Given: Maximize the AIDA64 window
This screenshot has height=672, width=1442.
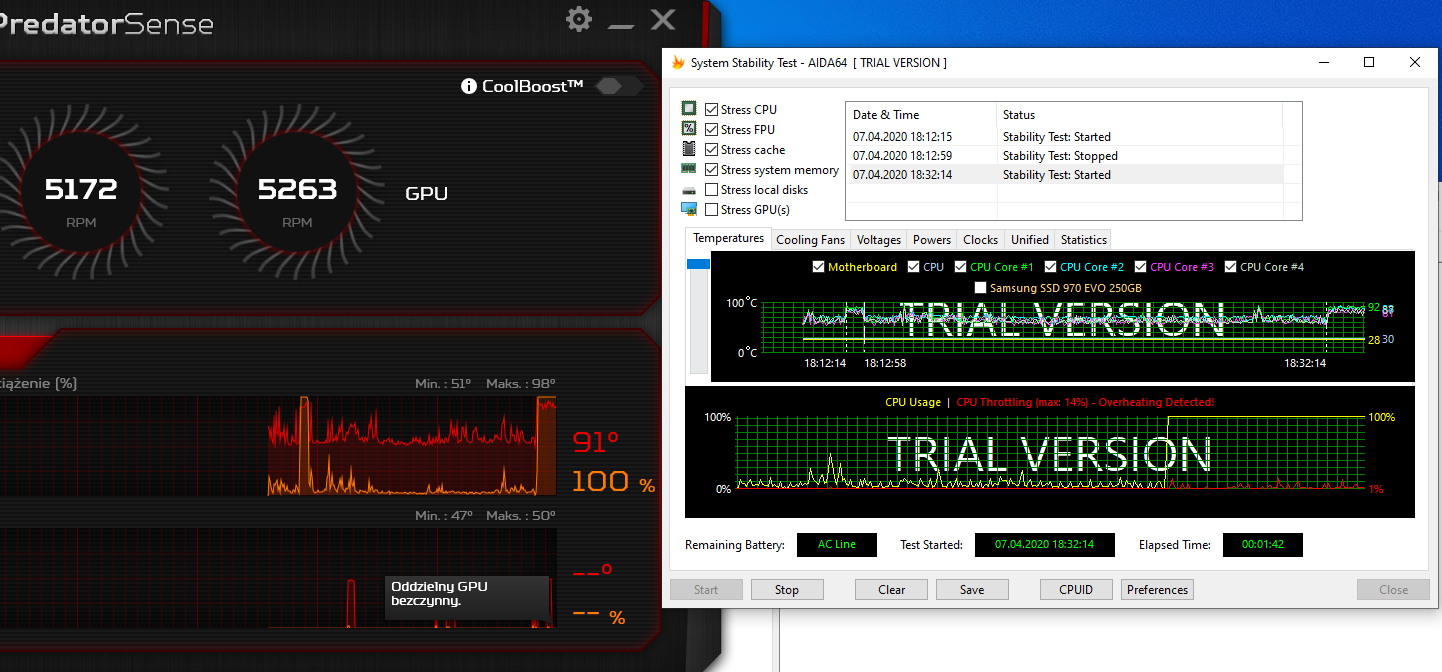Looking at the screenshot, I should point(1369,62).
